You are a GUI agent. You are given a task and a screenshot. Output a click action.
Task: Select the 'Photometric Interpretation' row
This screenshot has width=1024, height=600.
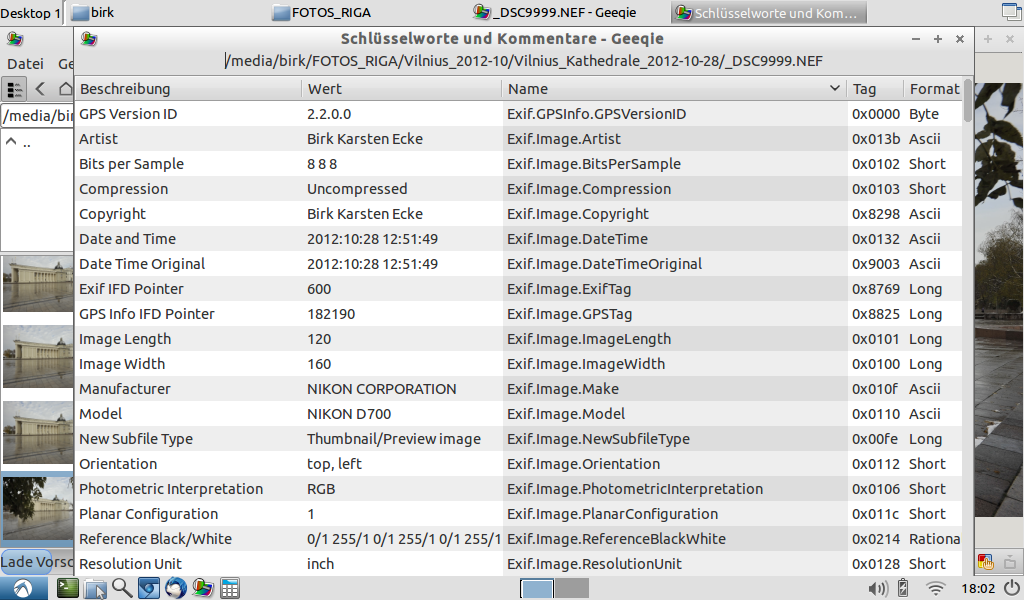[x=519, y=489]
